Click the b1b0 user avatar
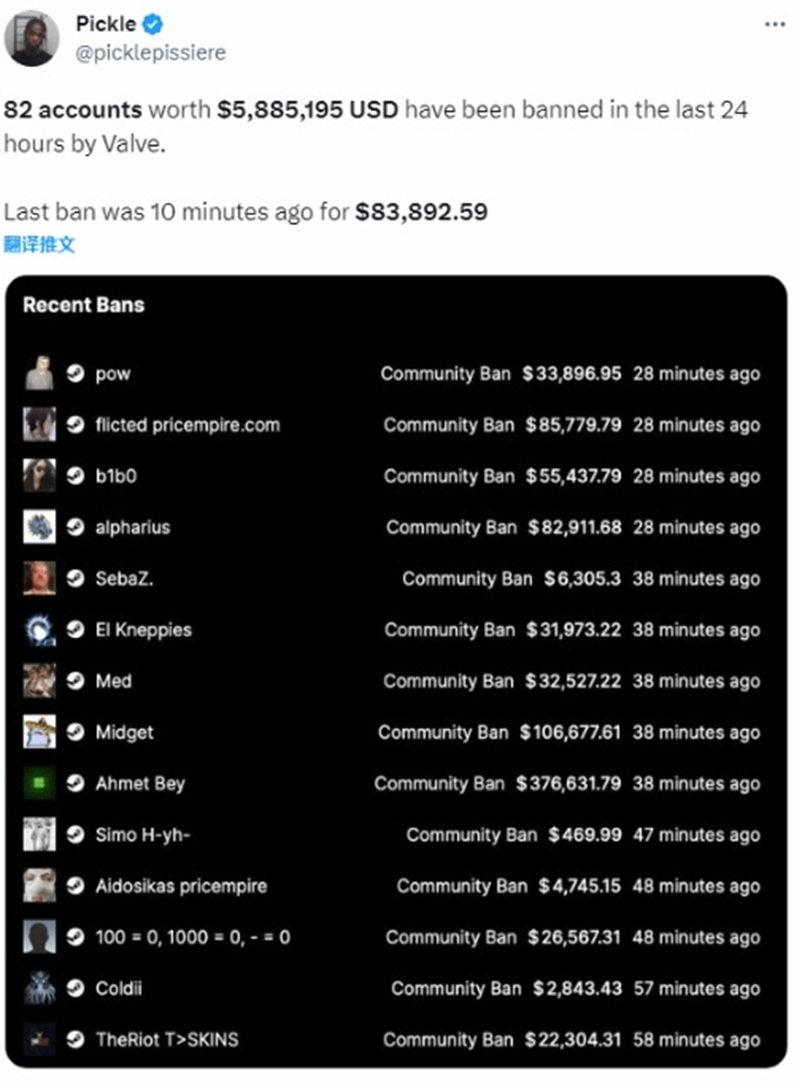 click(40, 476)
